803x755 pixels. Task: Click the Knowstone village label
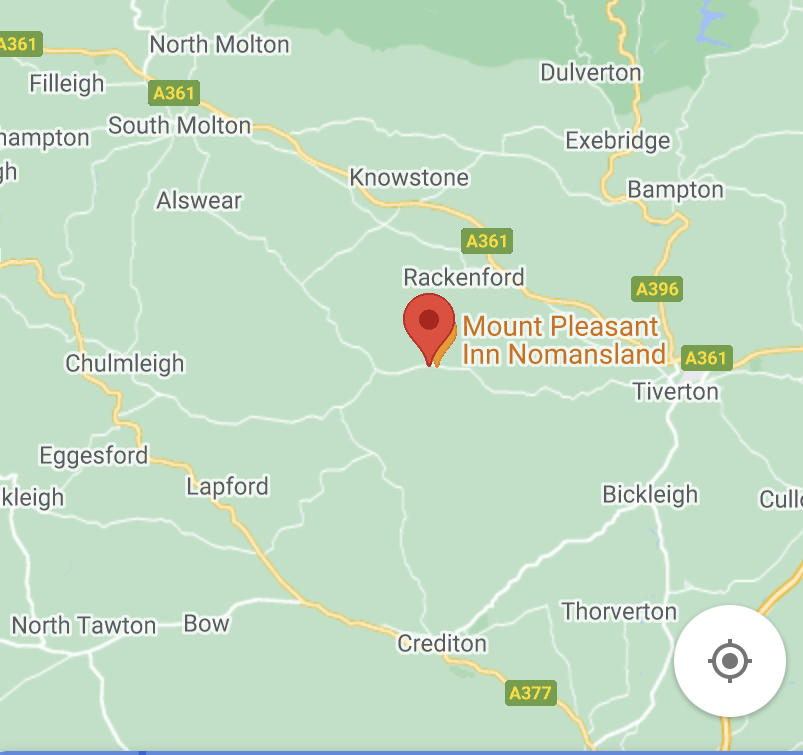(x=409, y=178)
